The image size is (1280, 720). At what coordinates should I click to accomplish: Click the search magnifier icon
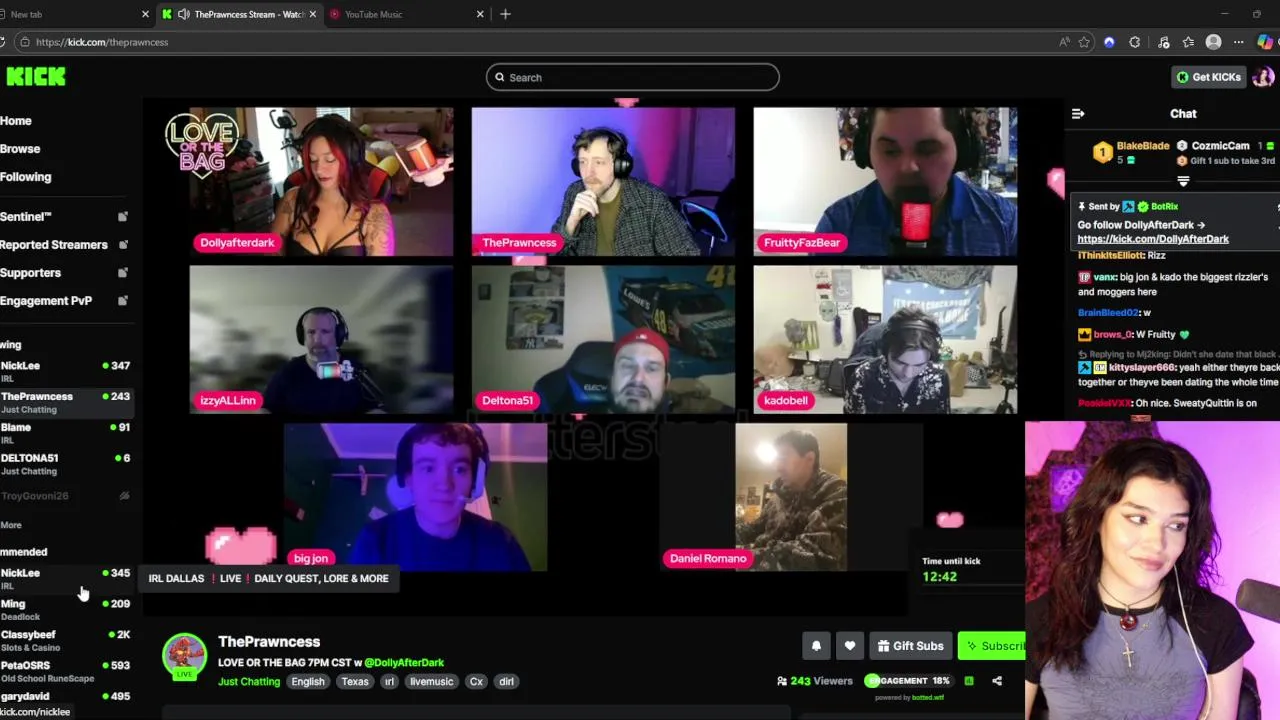click(500, 77)
